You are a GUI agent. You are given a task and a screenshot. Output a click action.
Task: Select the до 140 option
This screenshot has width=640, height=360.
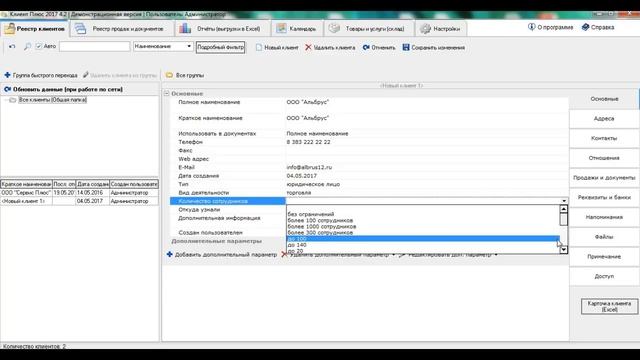click(x=297, y=245)
